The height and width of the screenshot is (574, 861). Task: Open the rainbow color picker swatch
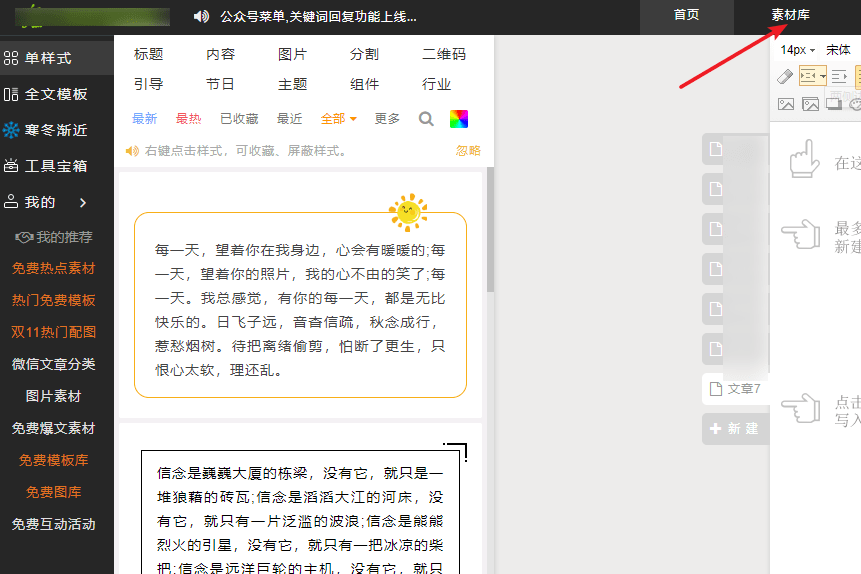(459, 119)
